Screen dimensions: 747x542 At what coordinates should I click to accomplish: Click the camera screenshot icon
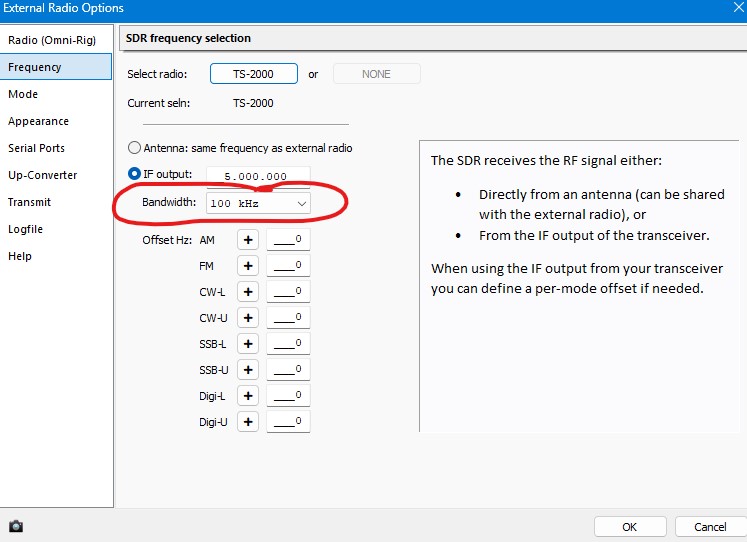[16, 526]
